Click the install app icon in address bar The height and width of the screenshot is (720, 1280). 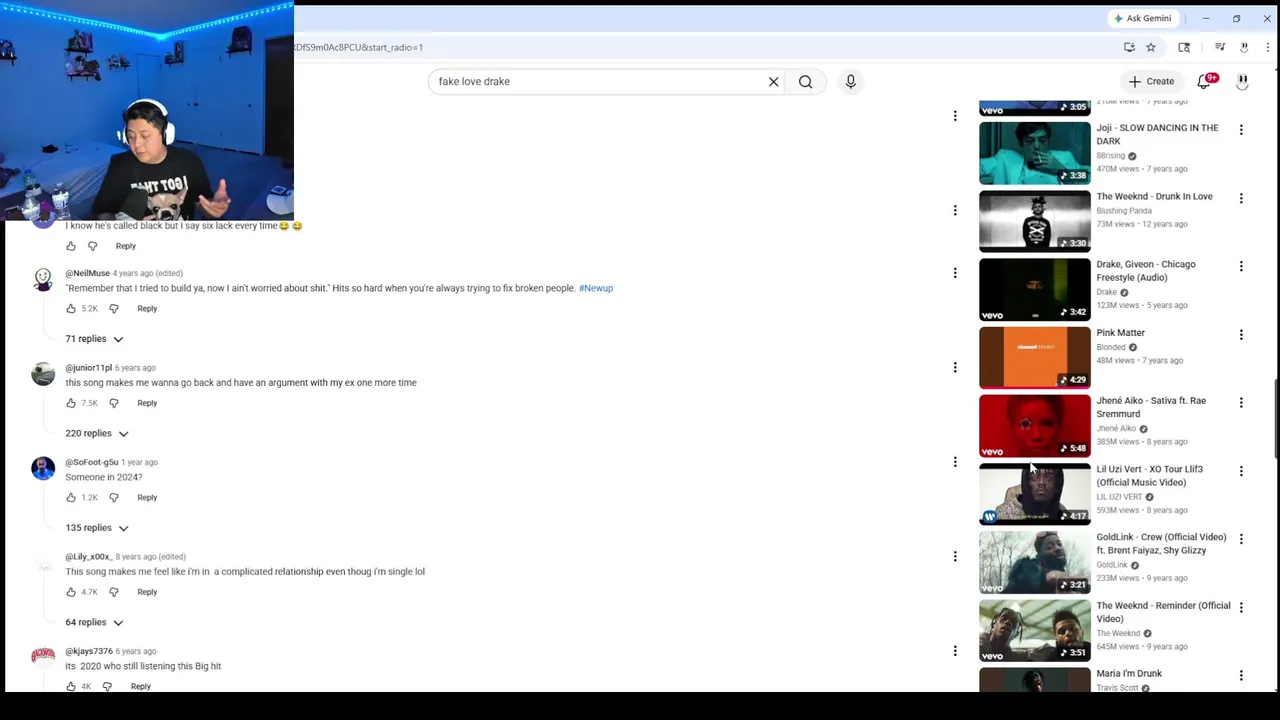pos(1129,47)
